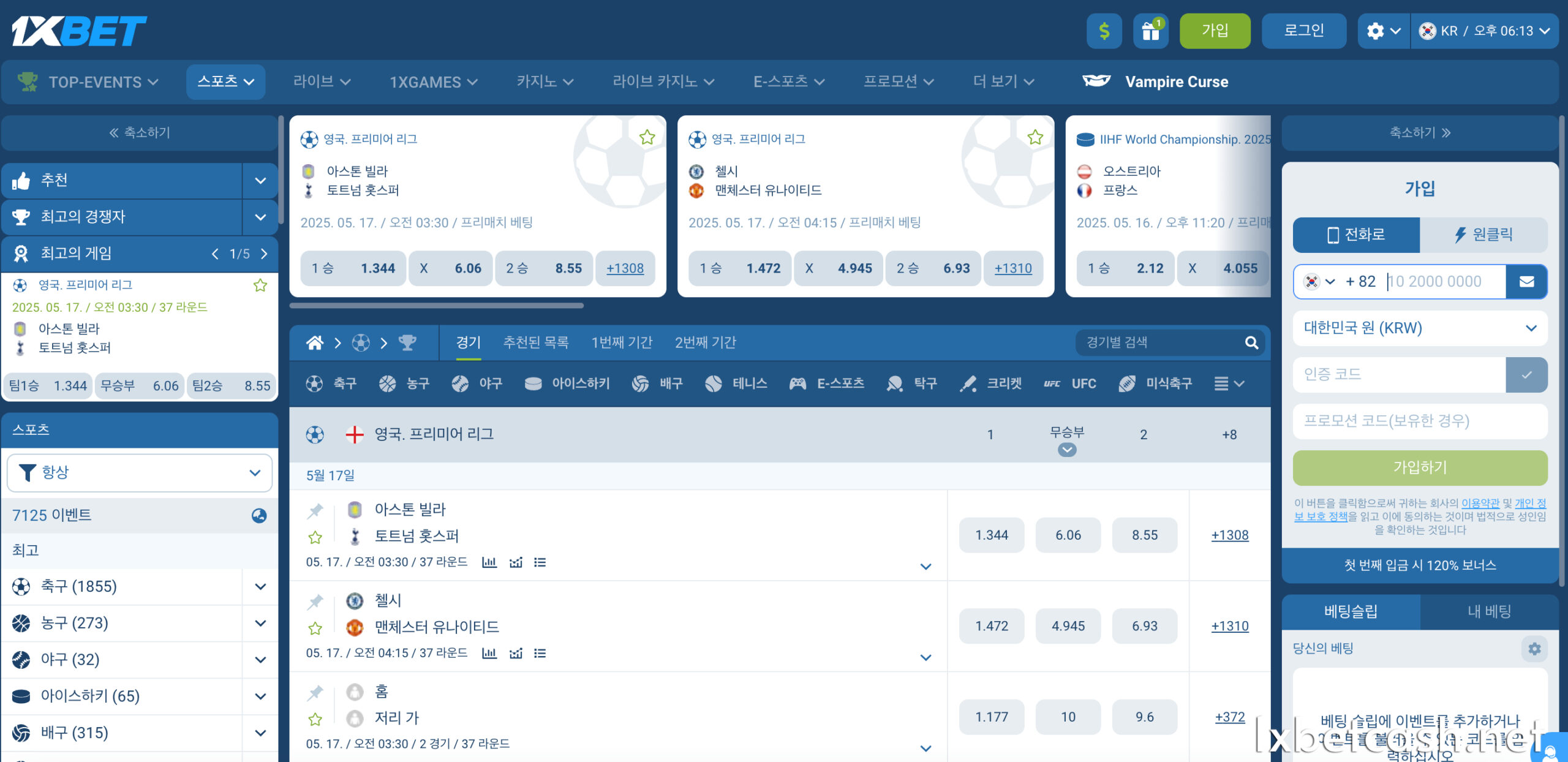1568x762 pixels.
Task: Select the 축구 soccer sport filter
Action: tap(331, 383)
